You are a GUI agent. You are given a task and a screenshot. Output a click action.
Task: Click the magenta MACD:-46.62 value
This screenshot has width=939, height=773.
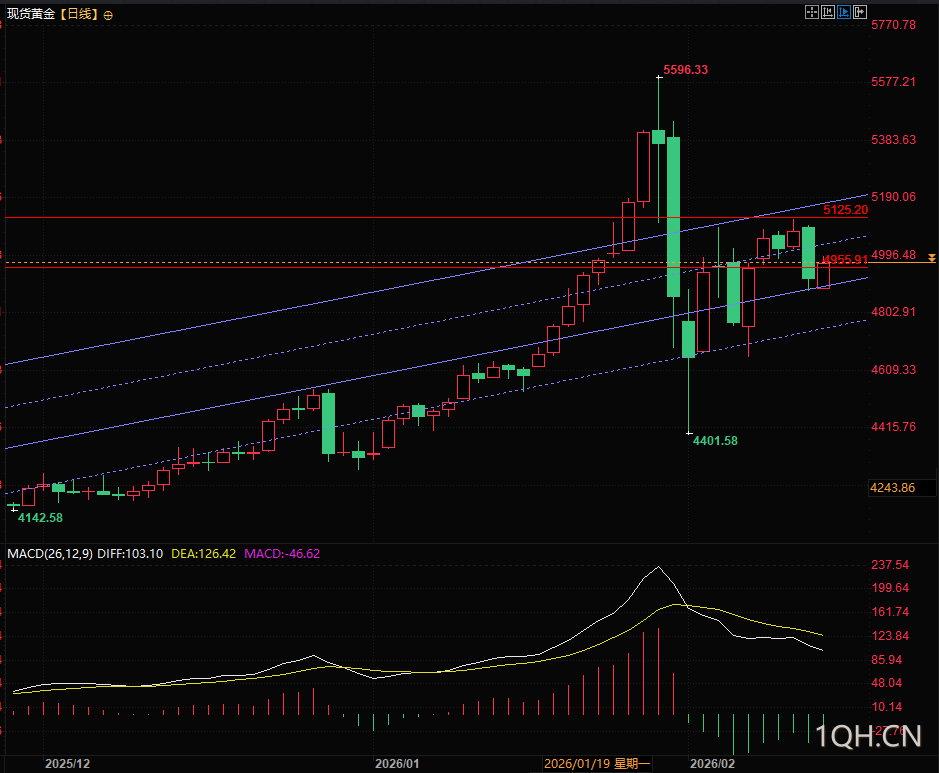(x=282, y=554)
